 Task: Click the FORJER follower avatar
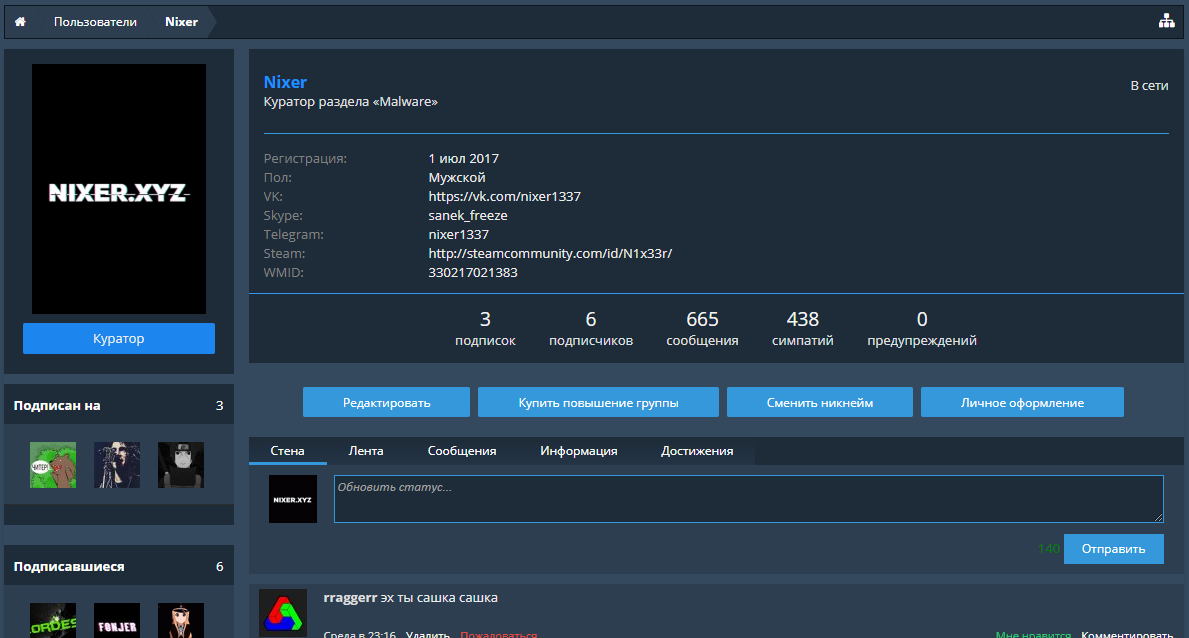tap(117, 620)
